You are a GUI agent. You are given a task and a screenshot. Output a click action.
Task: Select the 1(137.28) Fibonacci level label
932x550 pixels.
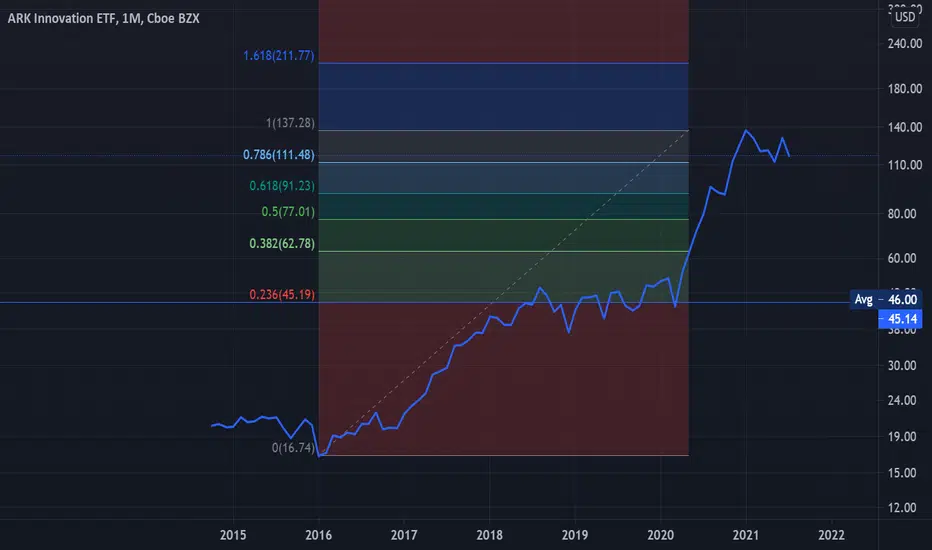tap(289, 123)
